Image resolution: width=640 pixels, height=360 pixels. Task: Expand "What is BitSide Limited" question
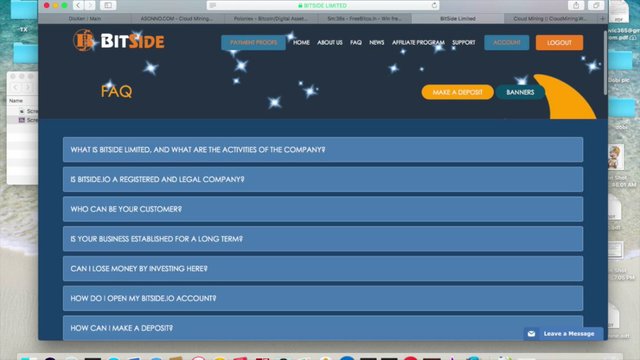(x=323, y=150)
